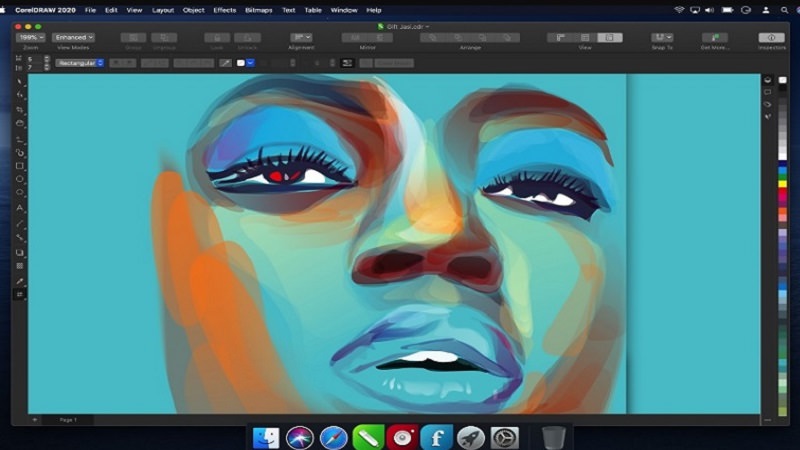Screen dimensions: 800x450
Task: Click the Page 1 tab
Action: click(68, 420)
